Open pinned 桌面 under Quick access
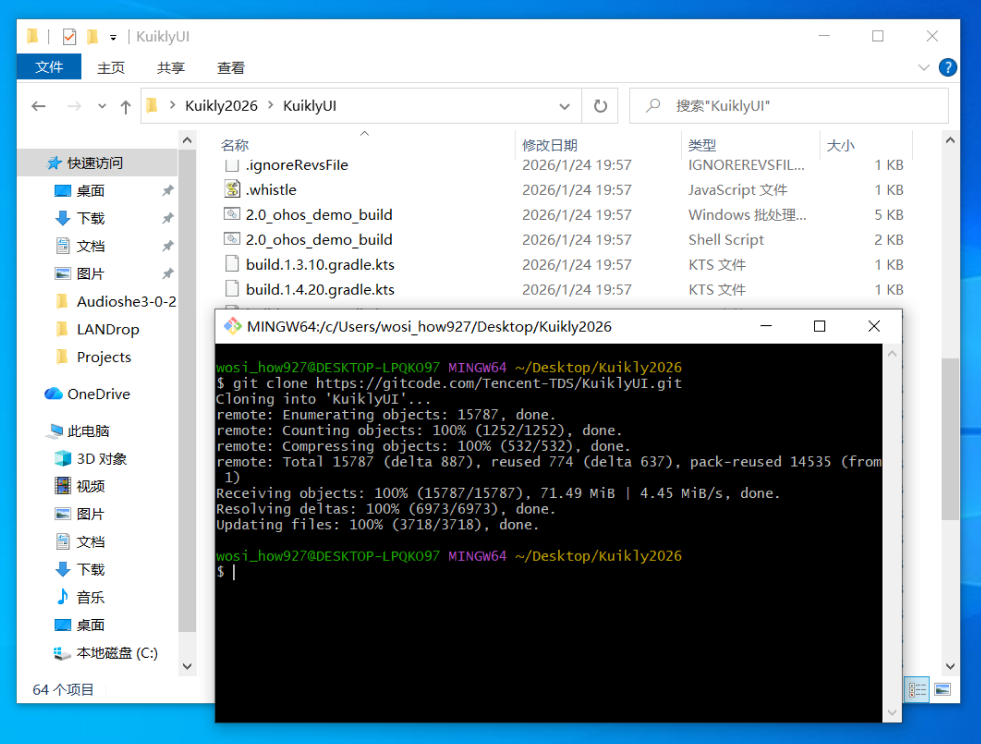Screen dimensions: 981x744 (x=90, y=191)
